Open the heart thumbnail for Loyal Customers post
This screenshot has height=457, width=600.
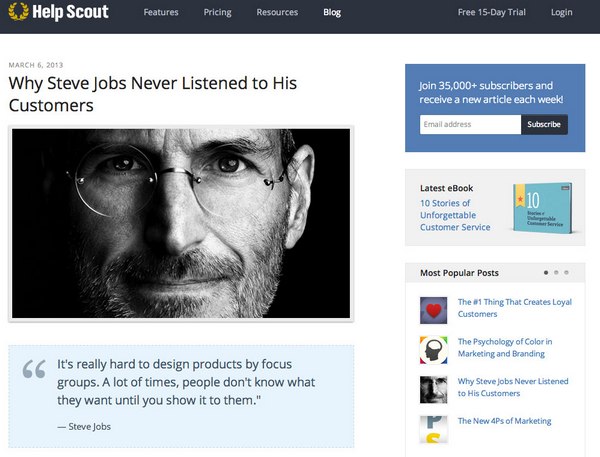[x=433, y=310]
